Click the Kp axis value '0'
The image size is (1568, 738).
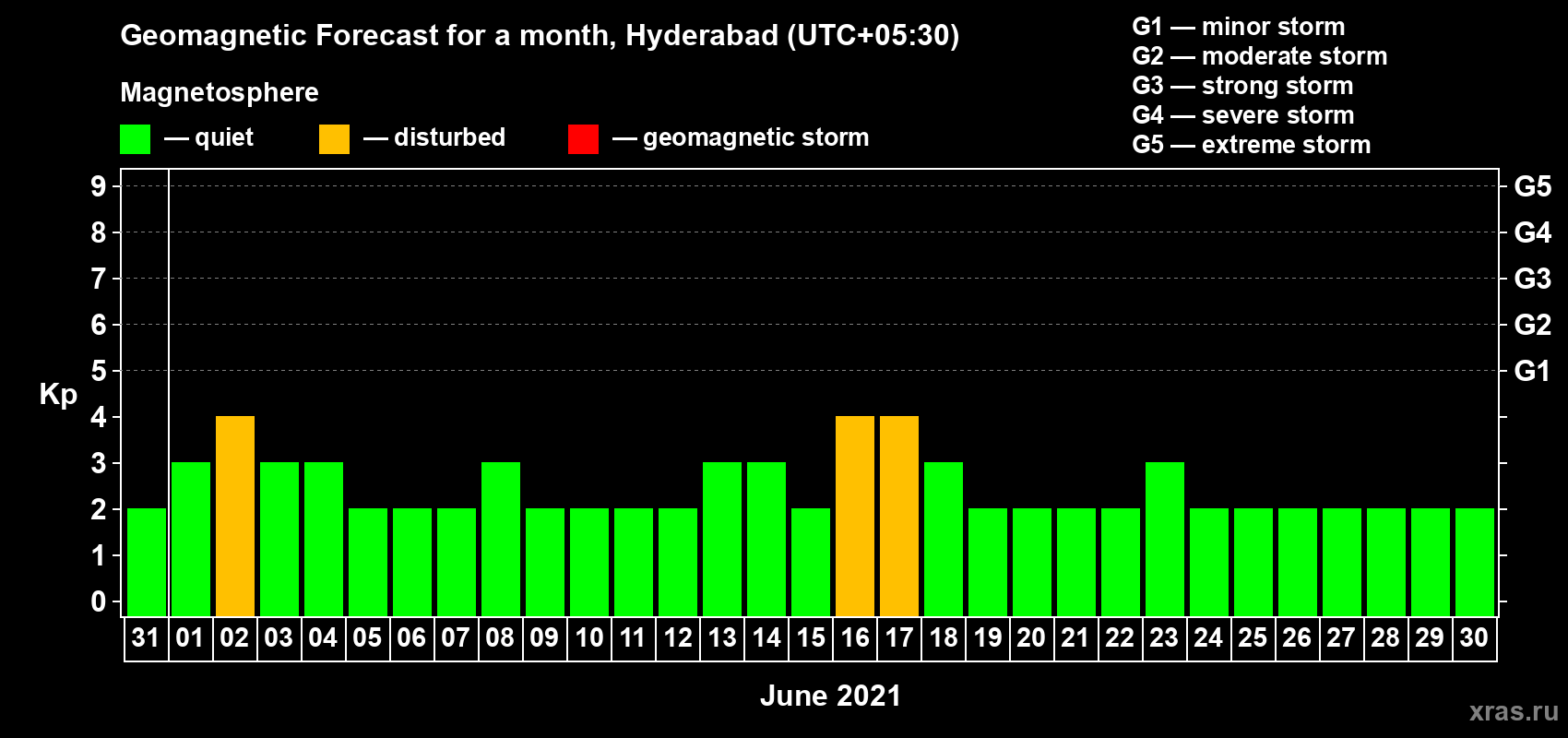[99, 601]
